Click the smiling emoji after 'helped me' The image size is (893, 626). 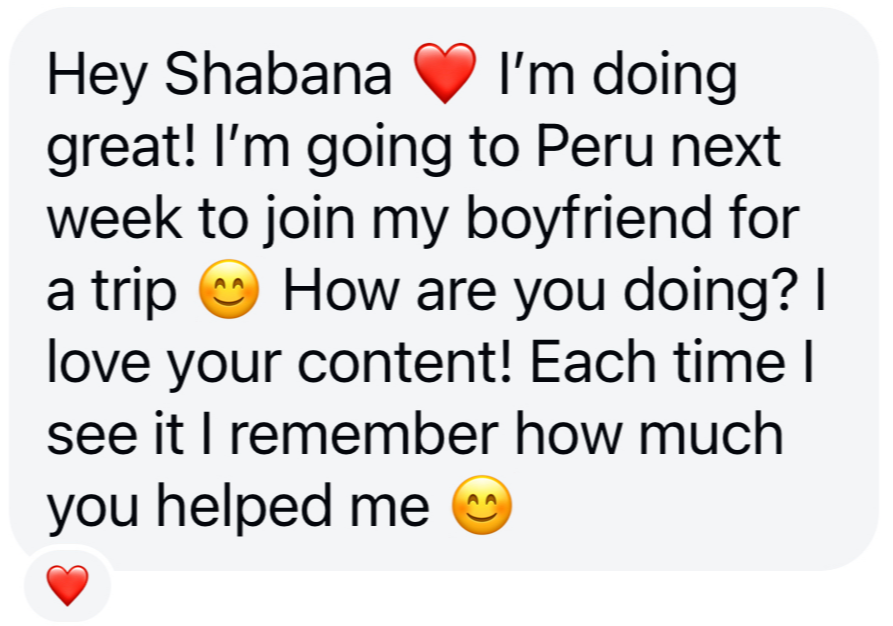(x=482, y=505)
